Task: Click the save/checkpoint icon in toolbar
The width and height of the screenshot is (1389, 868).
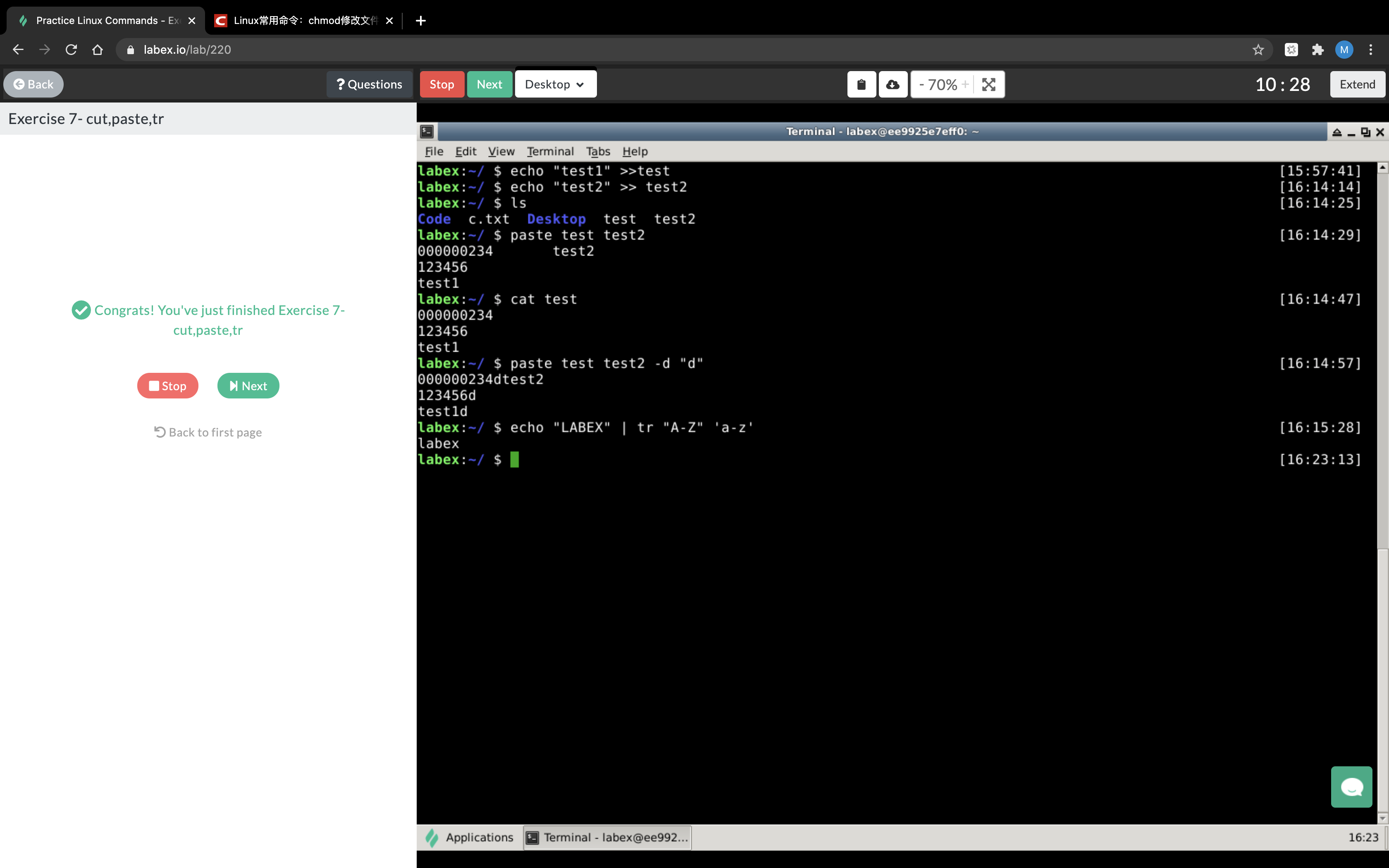Action: pyautogui.click(x=892, y=84)
